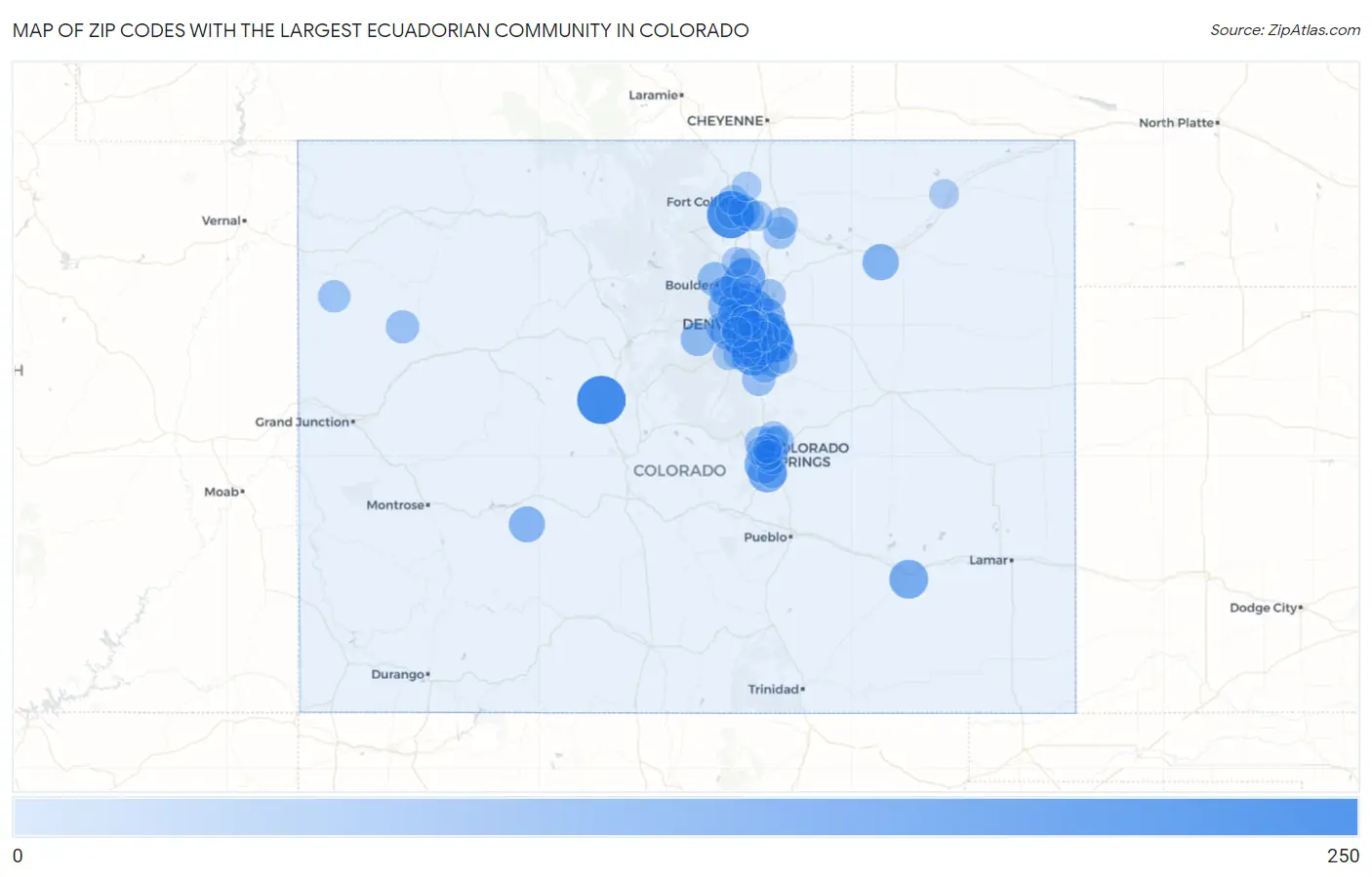This screenshot has height=877, width=1372.
Task: Click the Laramie city label
Action: 656,95
